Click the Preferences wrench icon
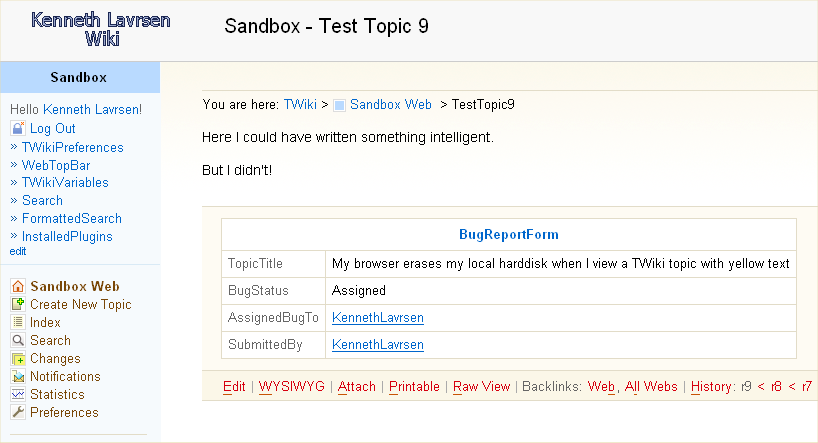This screenshot has height=443, width=818. (x=17, y=412)
